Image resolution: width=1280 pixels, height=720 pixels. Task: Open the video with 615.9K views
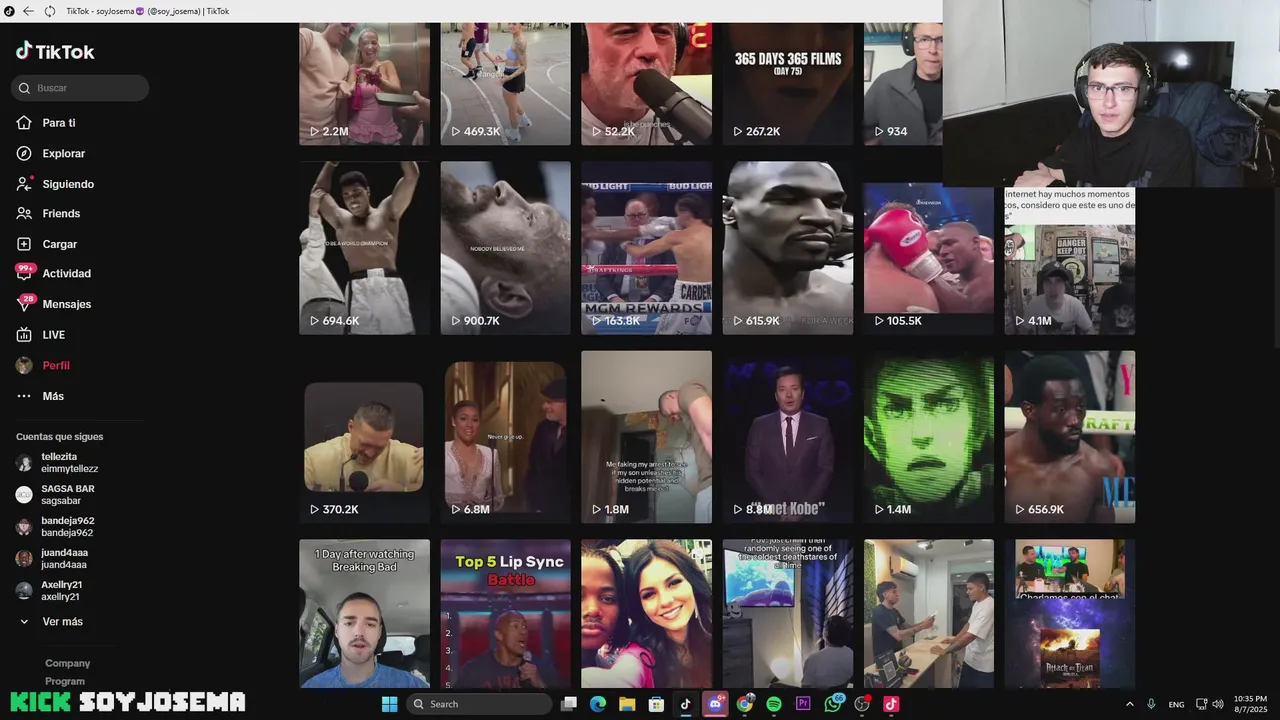pyautogui.click(x=788, y=248)
